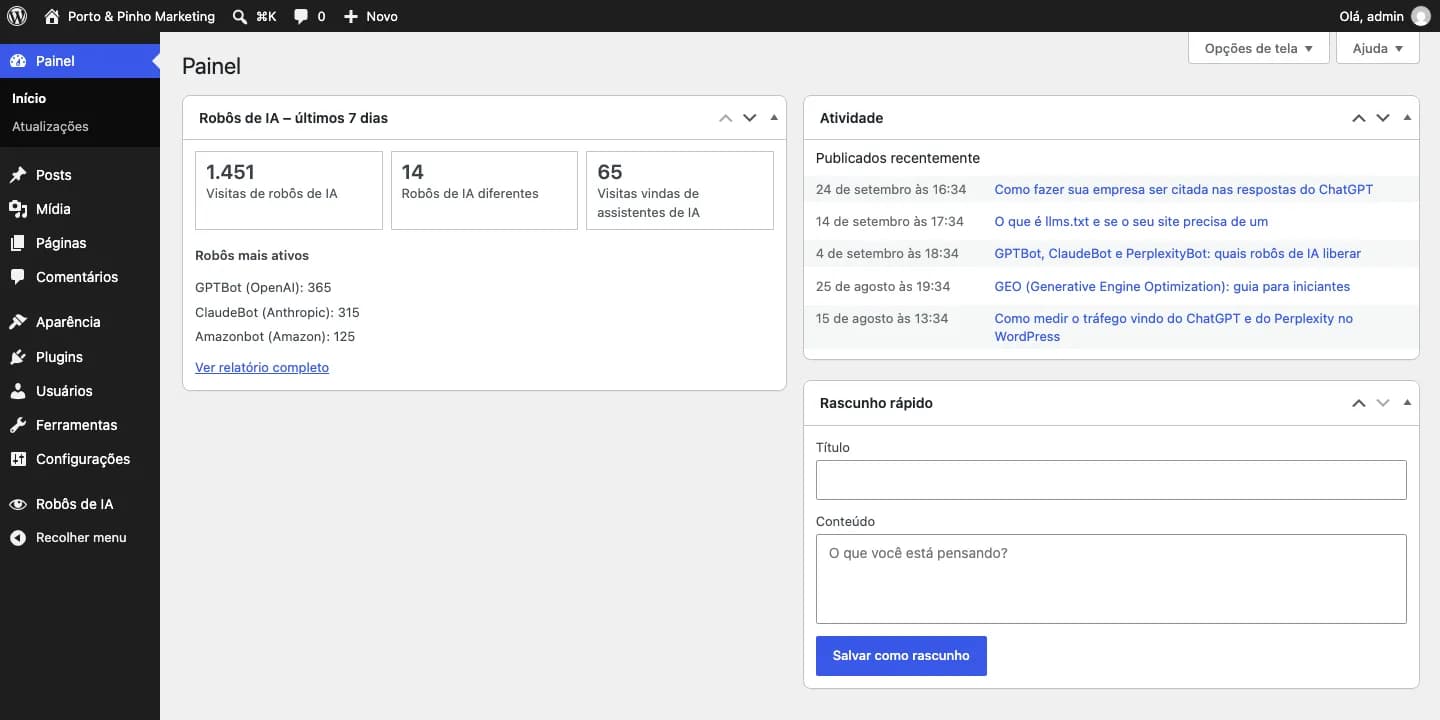Collapse the Rascunho rápido widget panel
The image size is (1440, 720).
tap(1407, 403)
